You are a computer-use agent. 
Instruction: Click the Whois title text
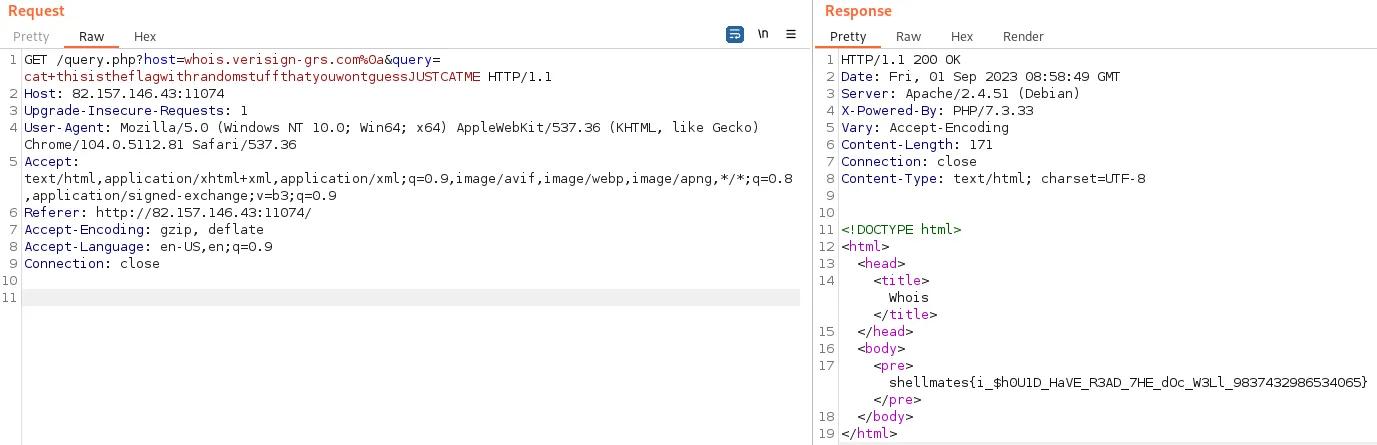(909, 298)
